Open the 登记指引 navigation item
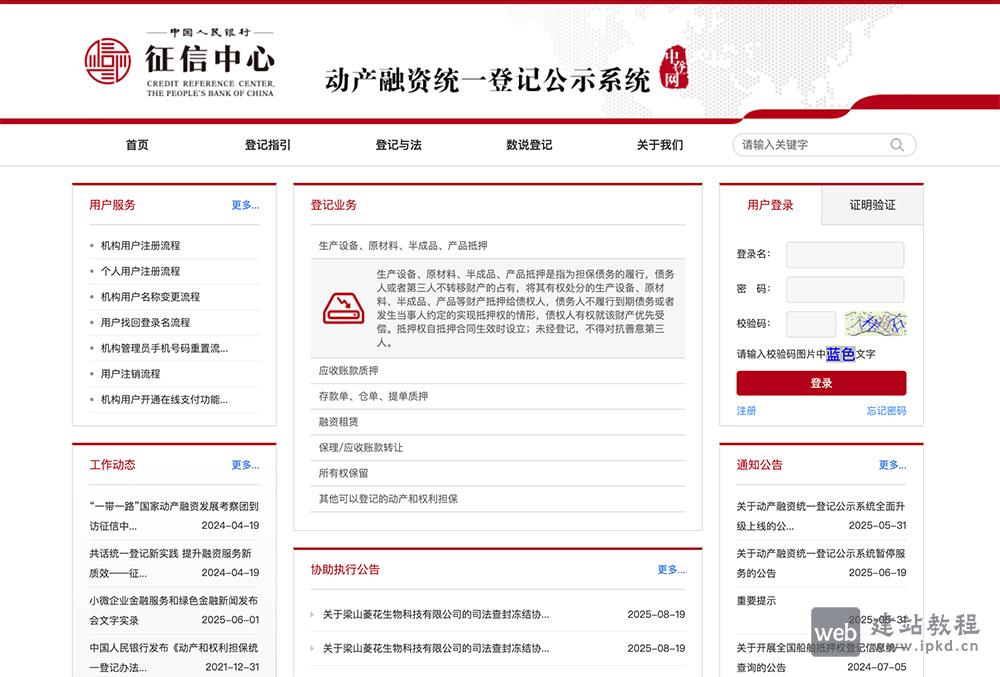The width and height of the screenshot is (1000, 677). click(268, 145)
